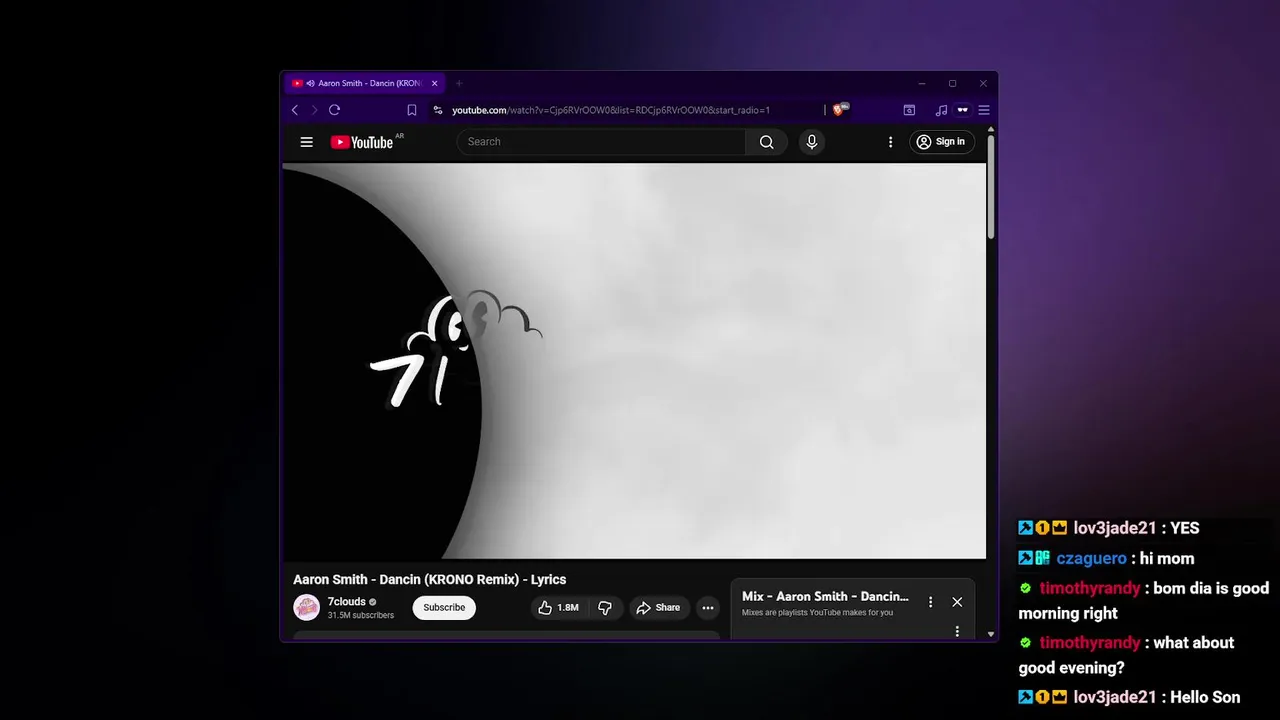This screenshot has width=1280, height=720.
Task: Click the '31.5M subscribers' text
Action: [361, 616]
